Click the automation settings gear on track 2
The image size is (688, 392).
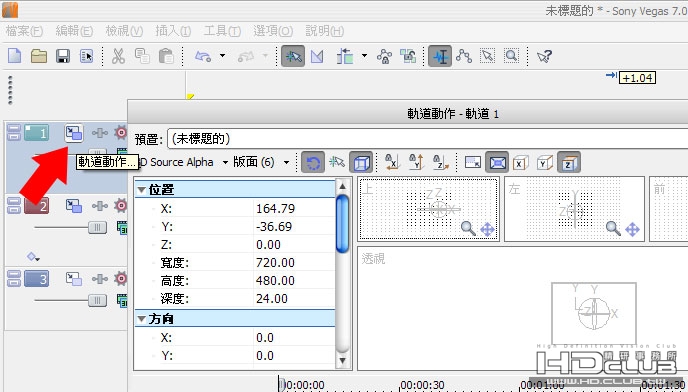tap(121, 205)
